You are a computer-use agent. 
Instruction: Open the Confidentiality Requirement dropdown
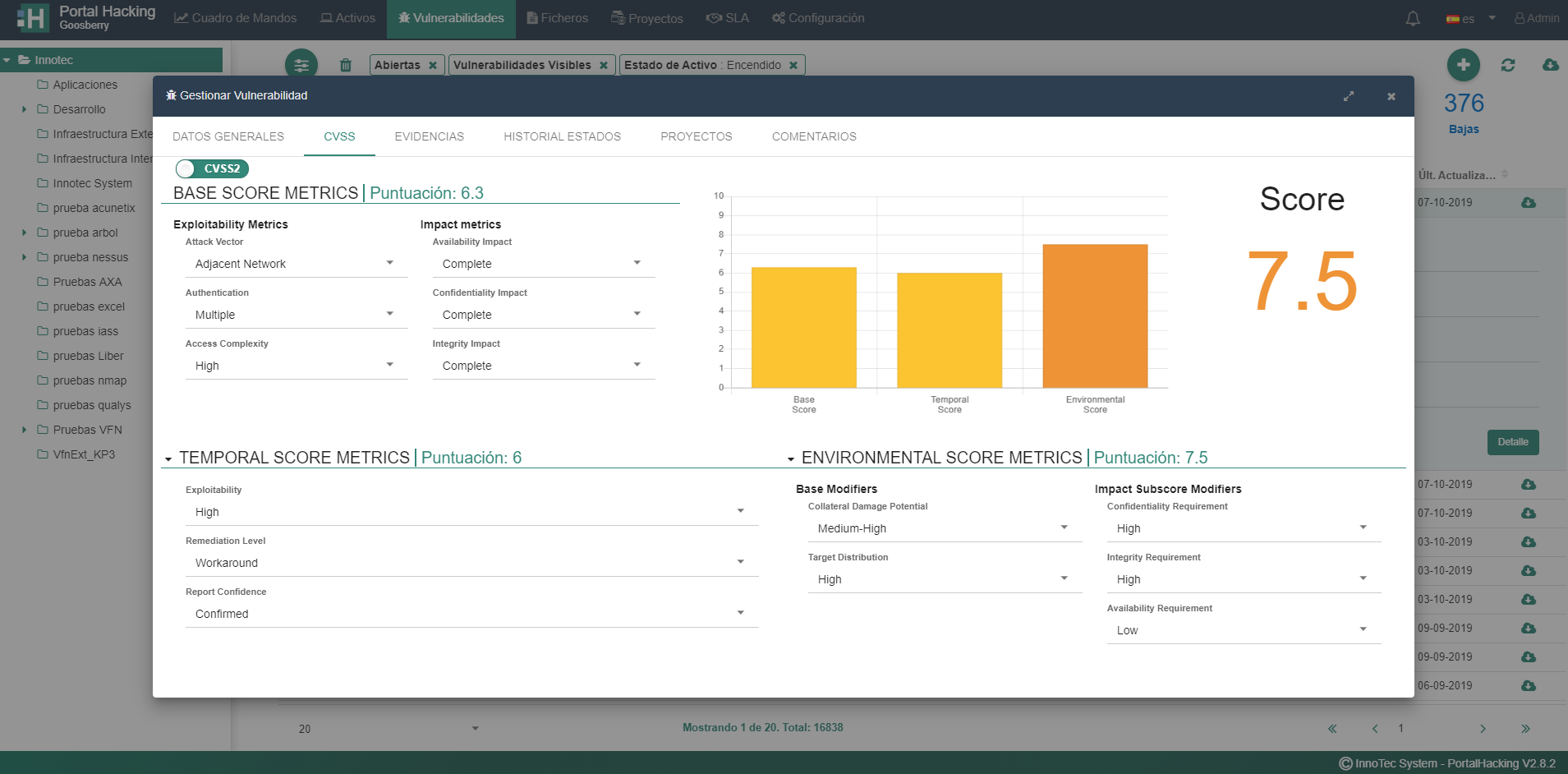(1244, 528)
